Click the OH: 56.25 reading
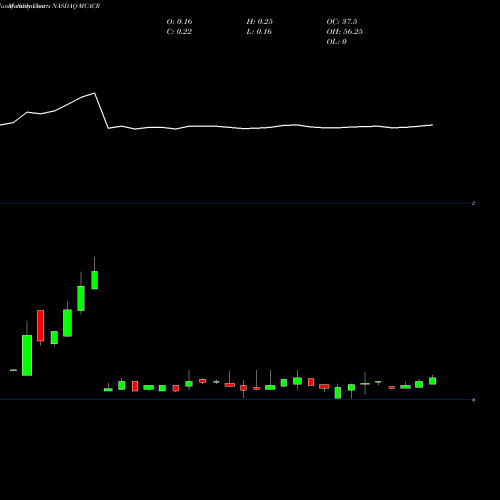 345,32
